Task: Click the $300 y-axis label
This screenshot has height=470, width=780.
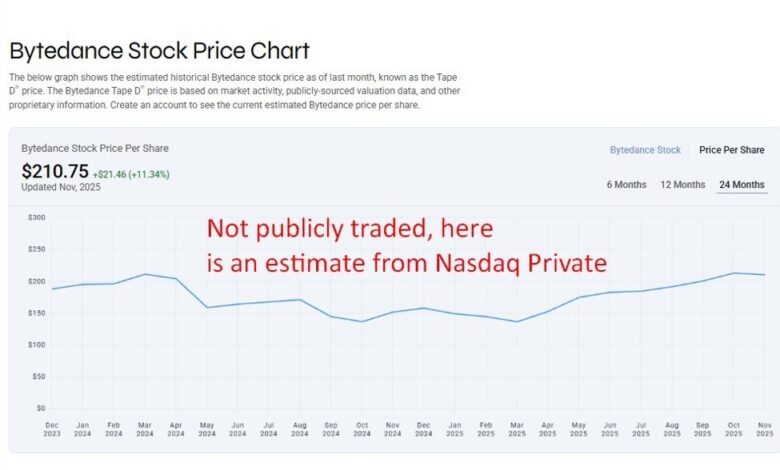Action: [x=37, y=217]
